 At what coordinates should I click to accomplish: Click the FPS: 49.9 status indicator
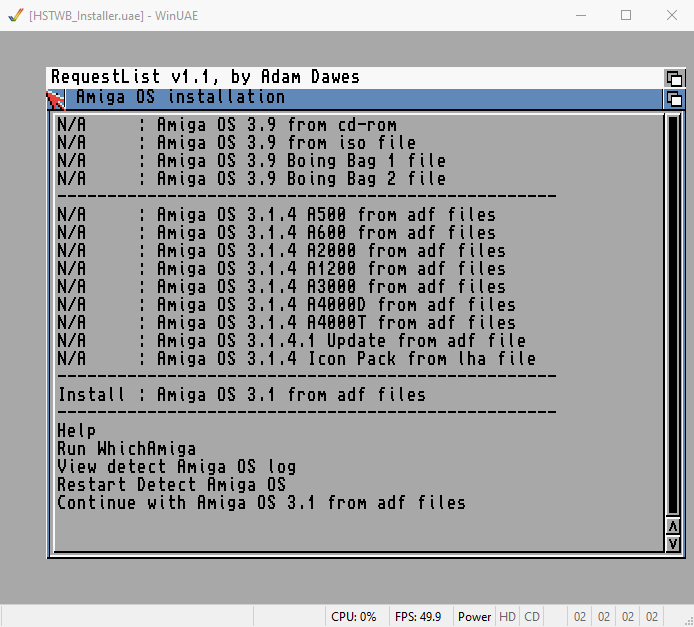tap(418, 617)
